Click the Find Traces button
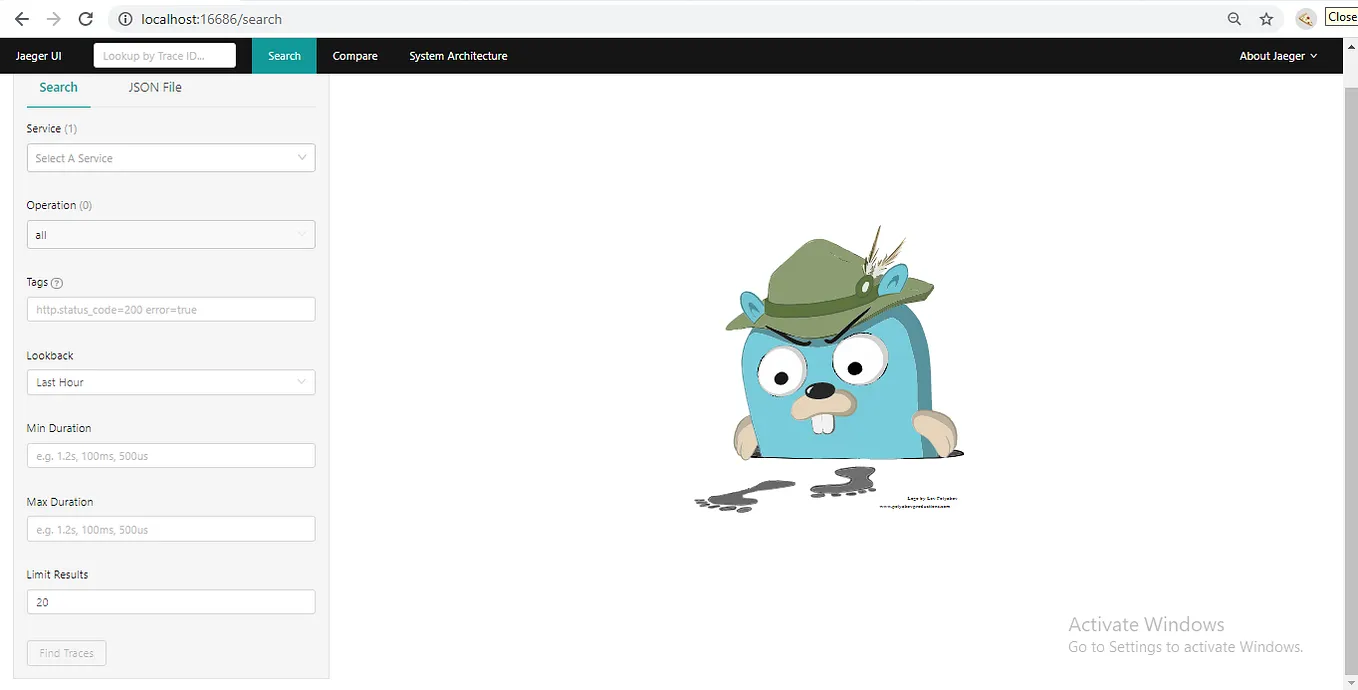 [x=66, y=653]
